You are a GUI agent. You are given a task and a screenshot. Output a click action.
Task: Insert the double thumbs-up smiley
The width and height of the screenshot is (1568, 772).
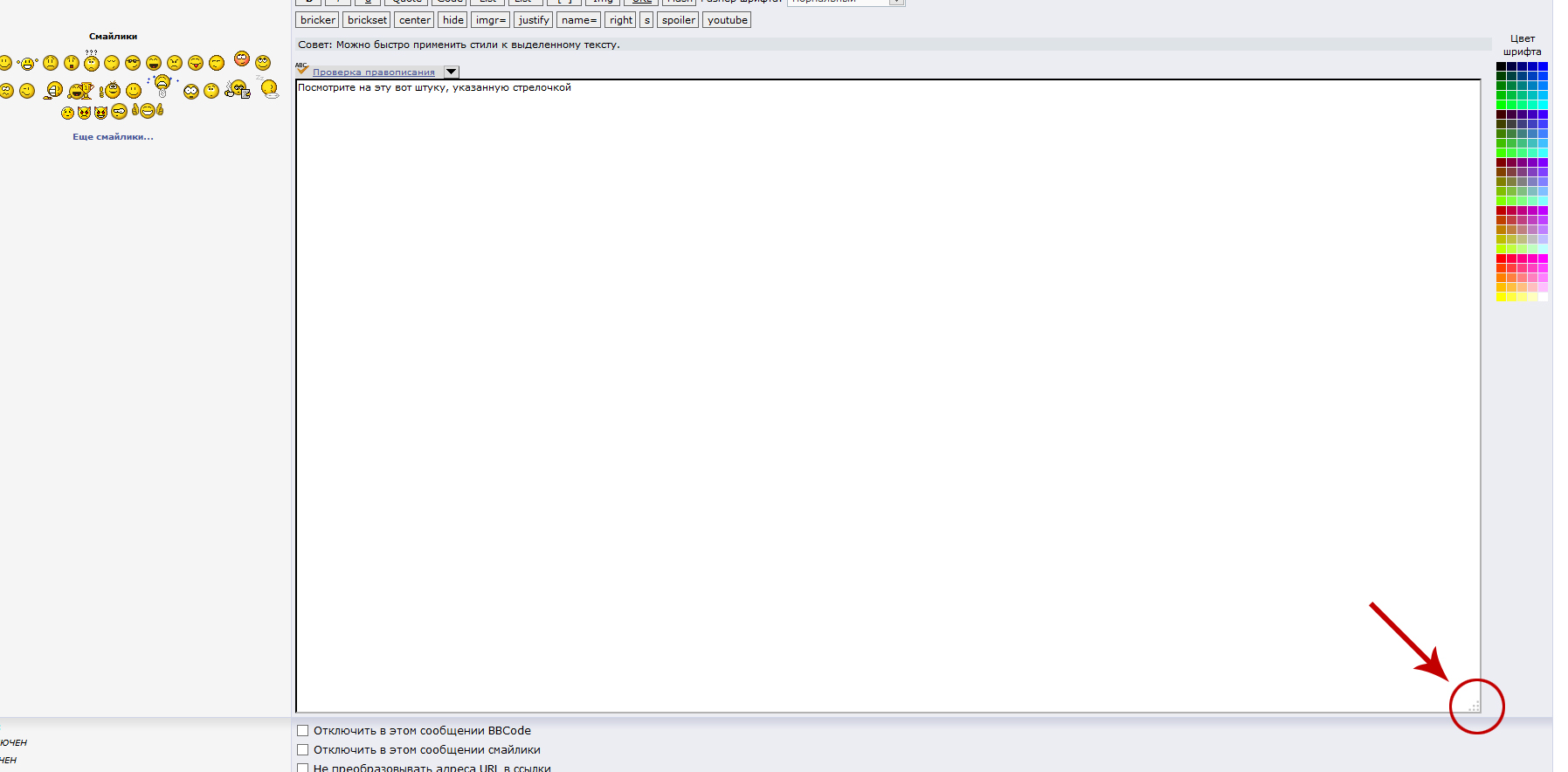pyautogui.click(x=148, y=111)
